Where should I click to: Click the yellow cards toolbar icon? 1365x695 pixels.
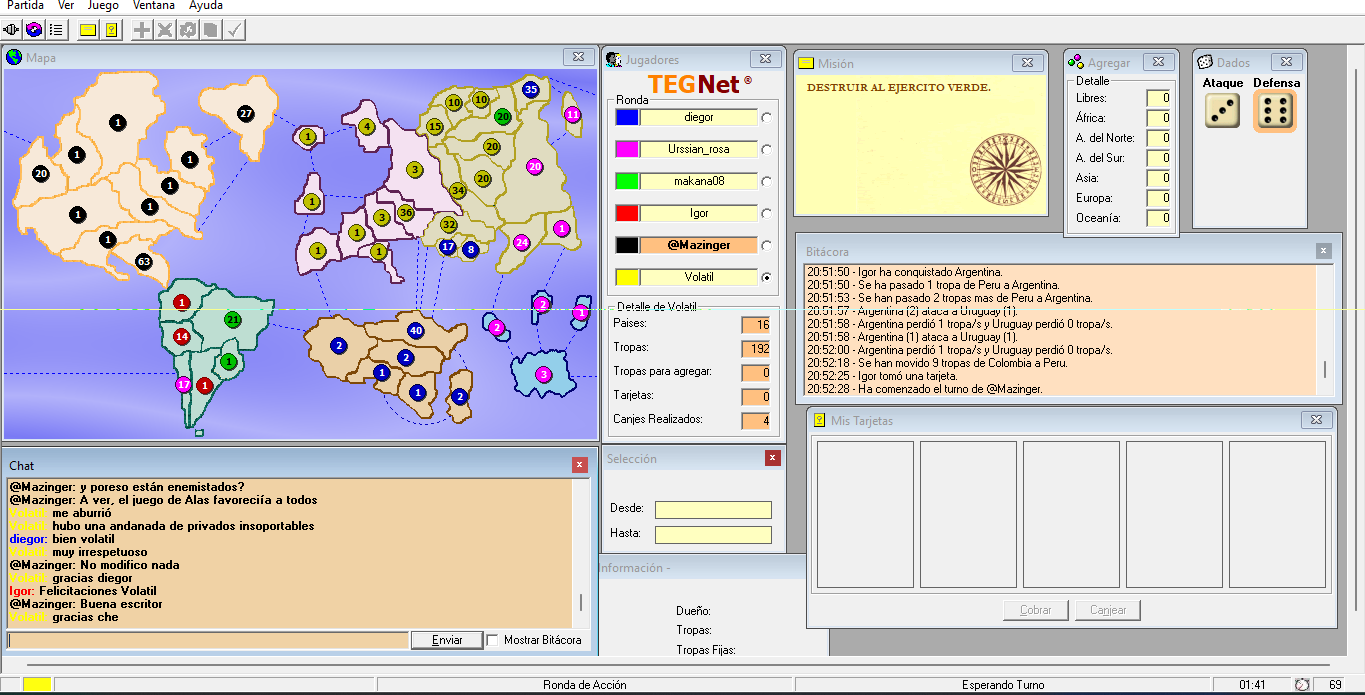(x=111, y=30)
